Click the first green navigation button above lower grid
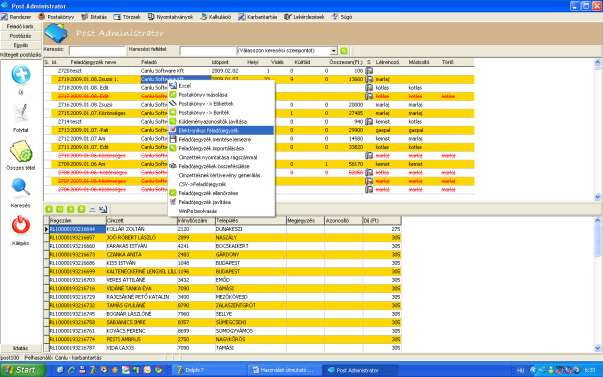This screenshot has height=377, width=603. point(49,209)
